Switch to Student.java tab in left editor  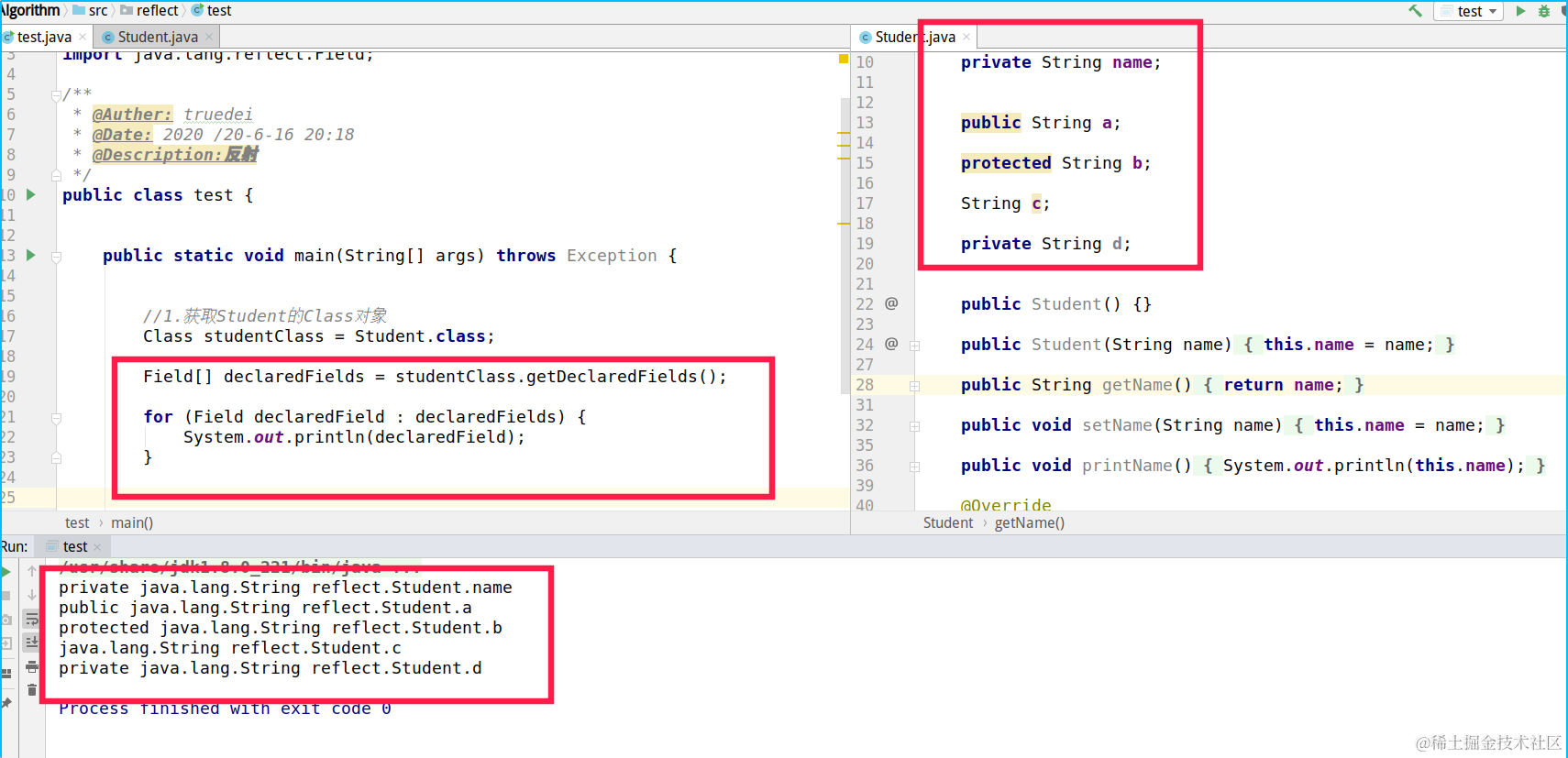(x=158, y=37)
